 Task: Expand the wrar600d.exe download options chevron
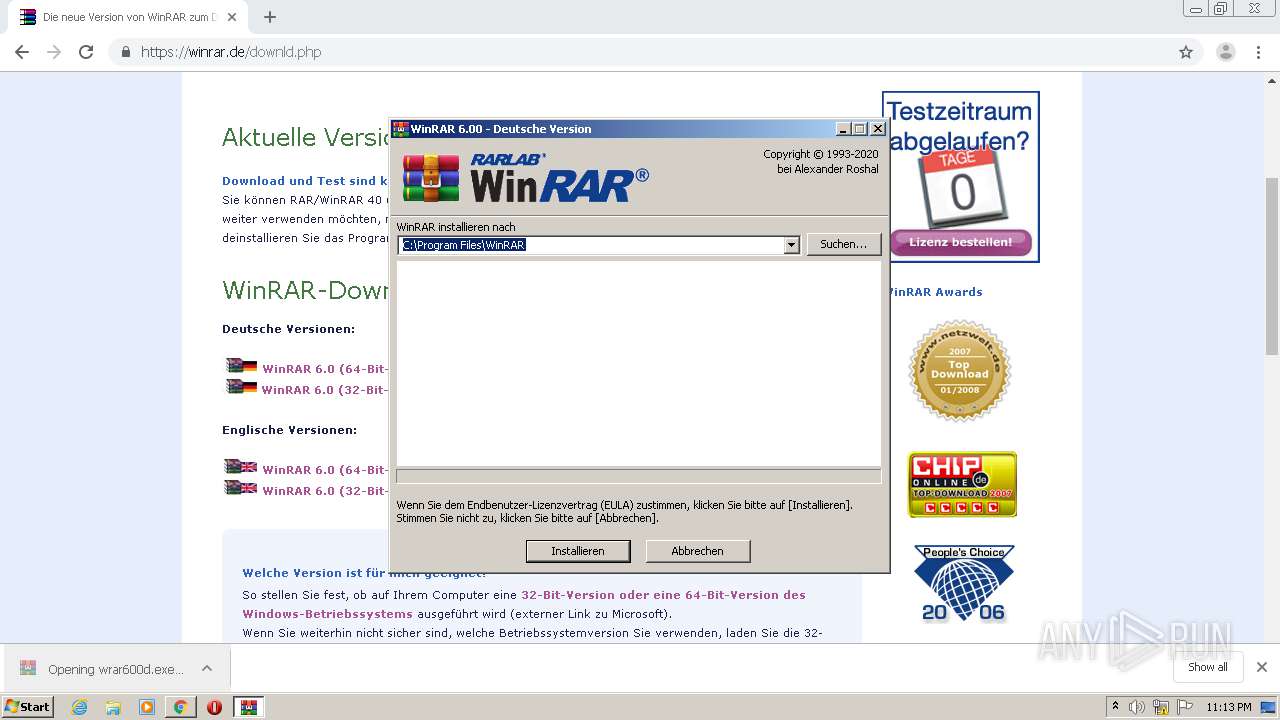tap(207, 669)
